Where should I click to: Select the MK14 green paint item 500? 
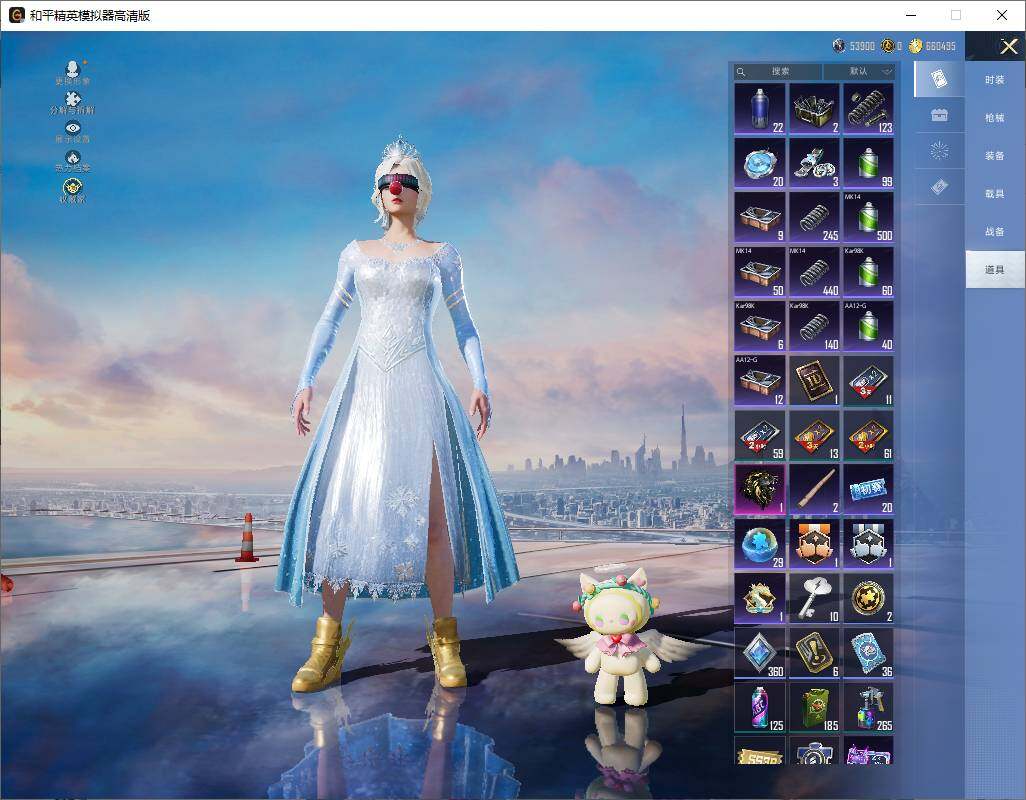point(868,217)
